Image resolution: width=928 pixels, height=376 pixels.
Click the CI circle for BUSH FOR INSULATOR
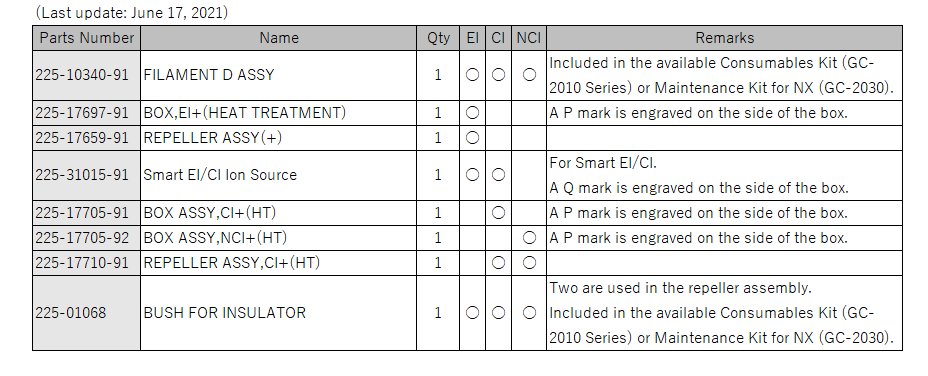498,313
